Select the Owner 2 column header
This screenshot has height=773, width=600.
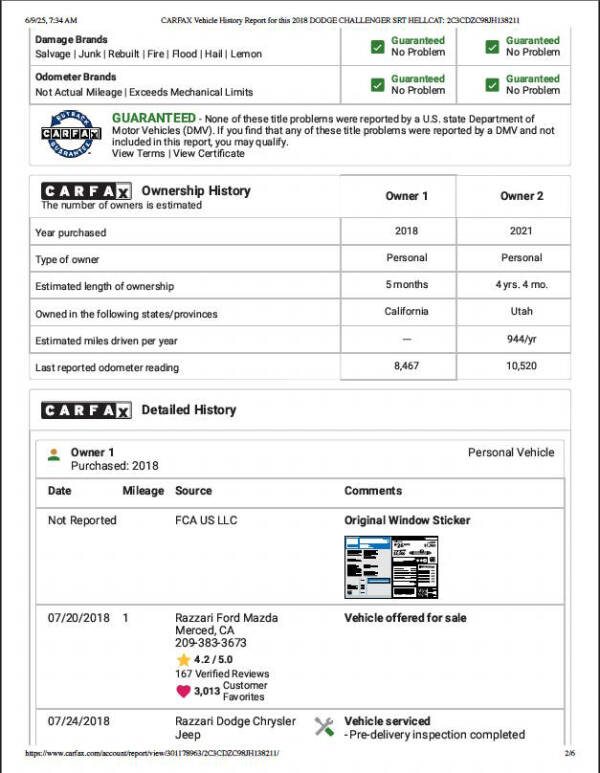[x=522, y=196]
